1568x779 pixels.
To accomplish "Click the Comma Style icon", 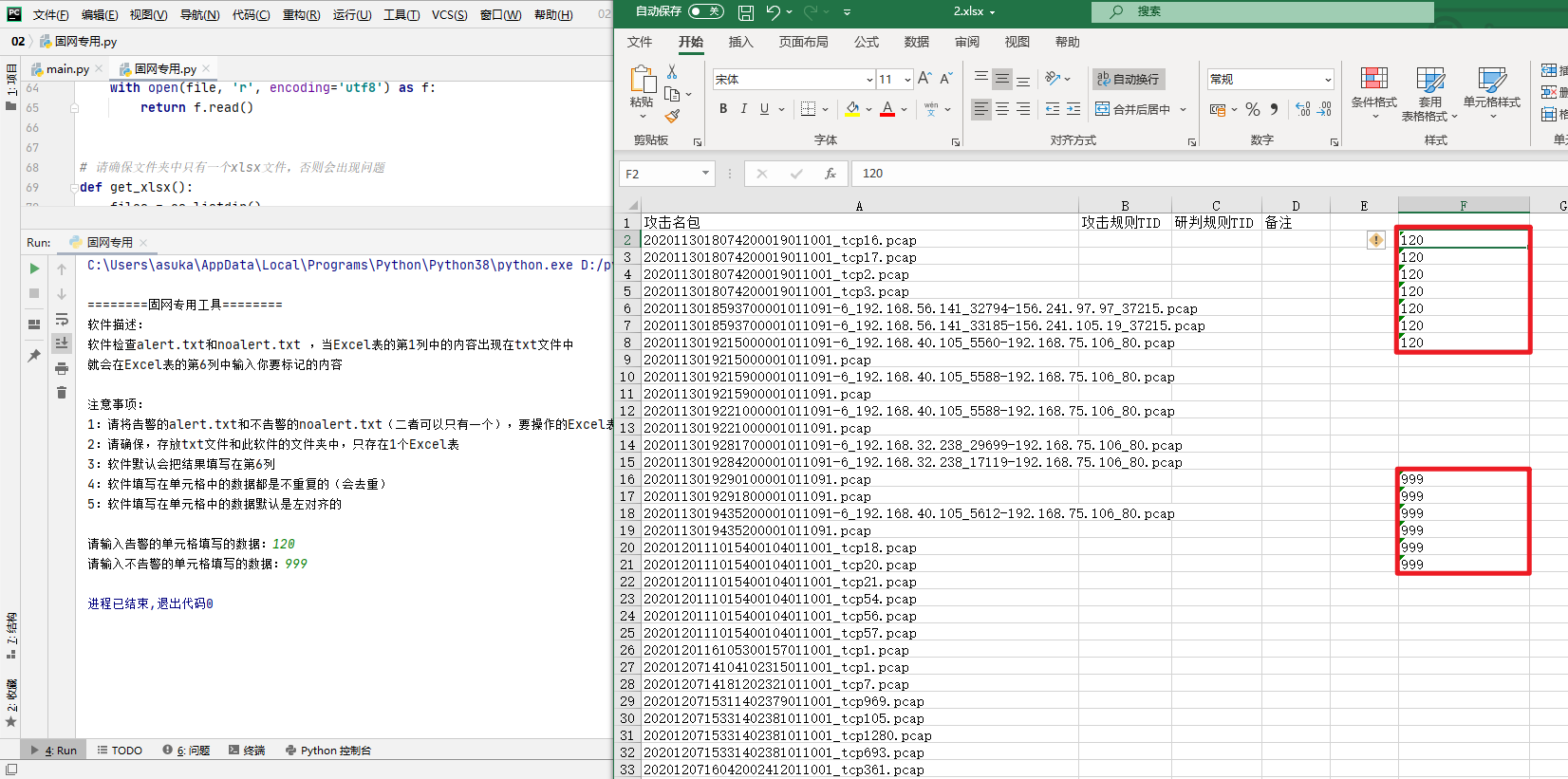I will [x=1274, y=109].
